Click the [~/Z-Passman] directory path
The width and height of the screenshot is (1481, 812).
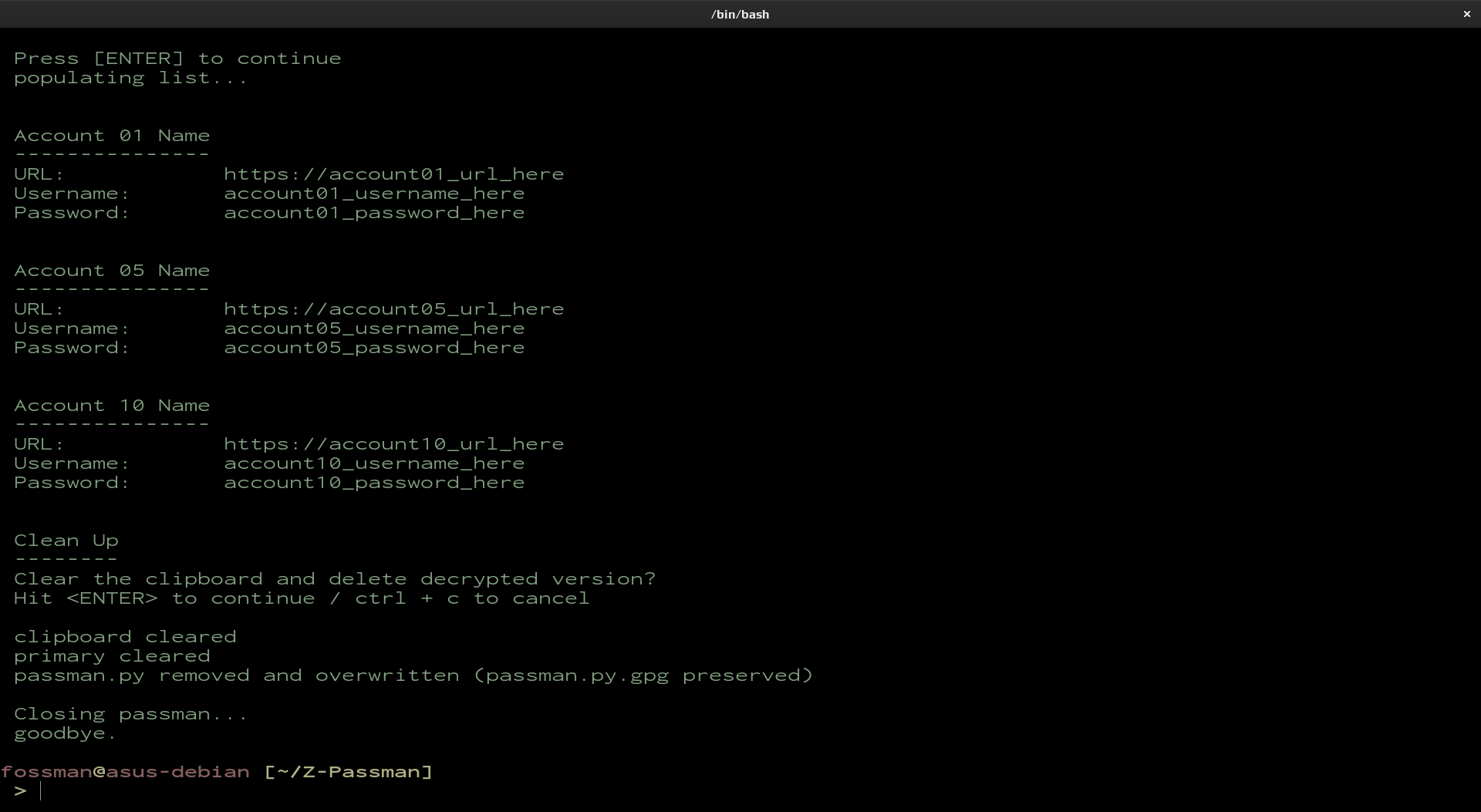point(348,772)
